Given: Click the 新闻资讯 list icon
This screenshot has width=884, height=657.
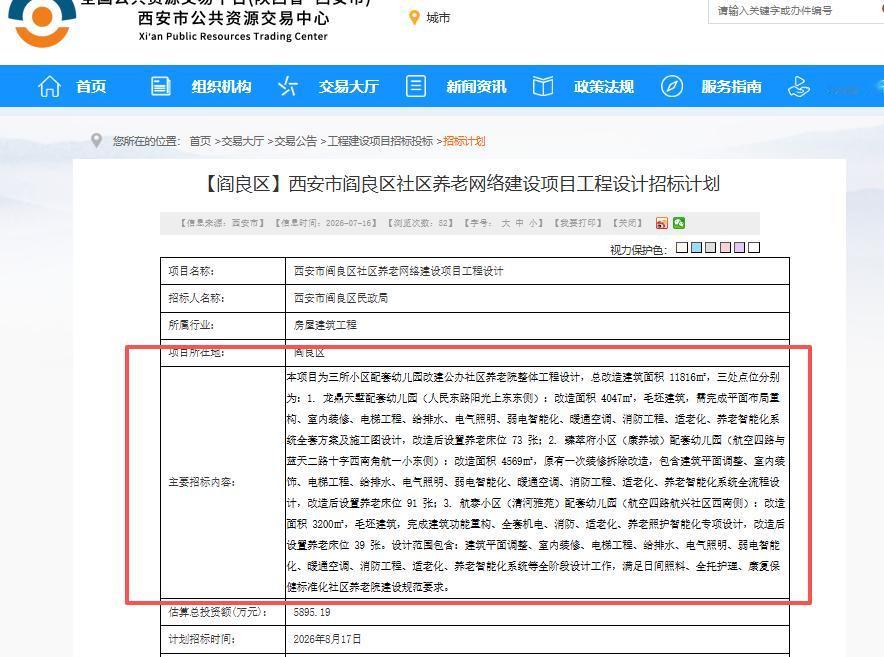Looking at the screenshot, I should click(x=416, y=86).
